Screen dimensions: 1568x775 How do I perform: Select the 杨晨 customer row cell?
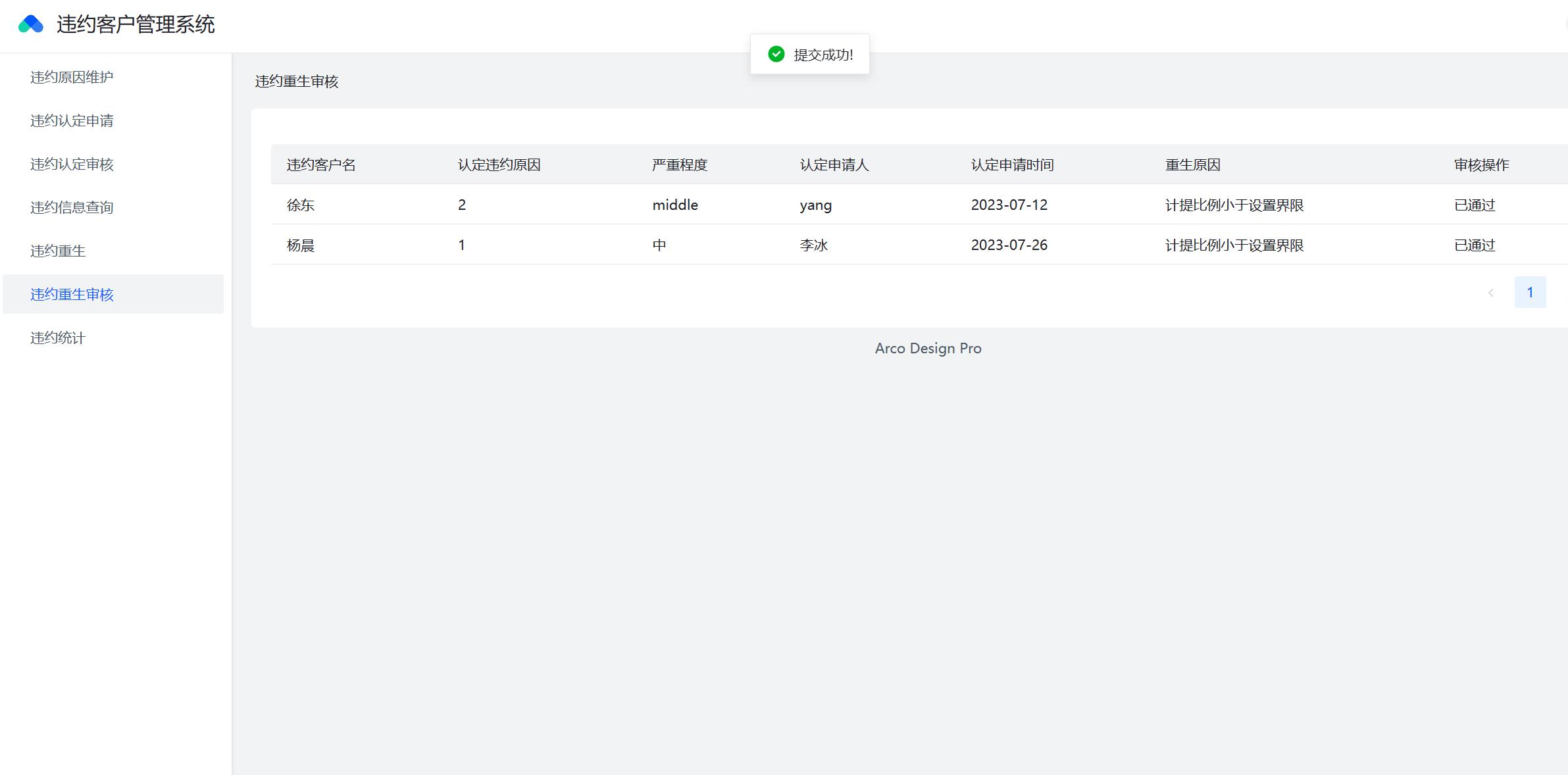tap(301, 245)
